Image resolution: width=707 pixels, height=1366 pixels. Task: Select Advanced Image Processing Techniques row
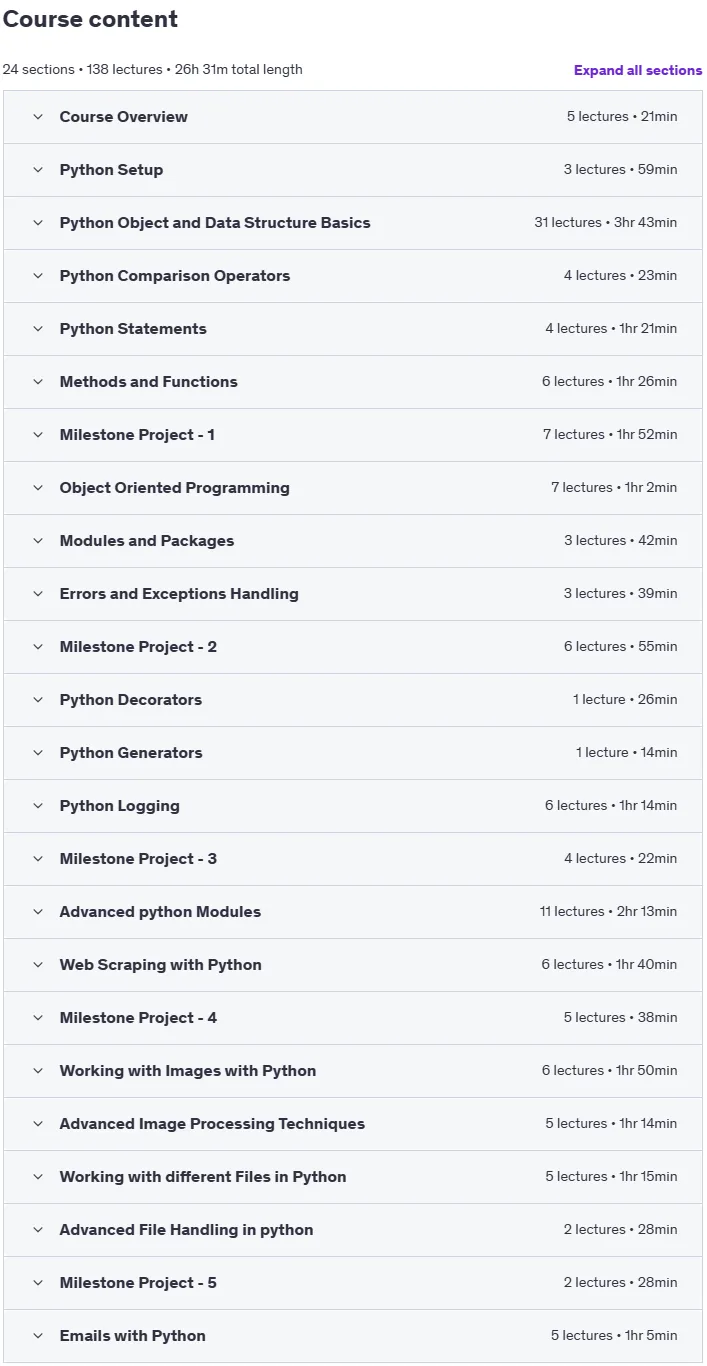[x=353, y=1124]
